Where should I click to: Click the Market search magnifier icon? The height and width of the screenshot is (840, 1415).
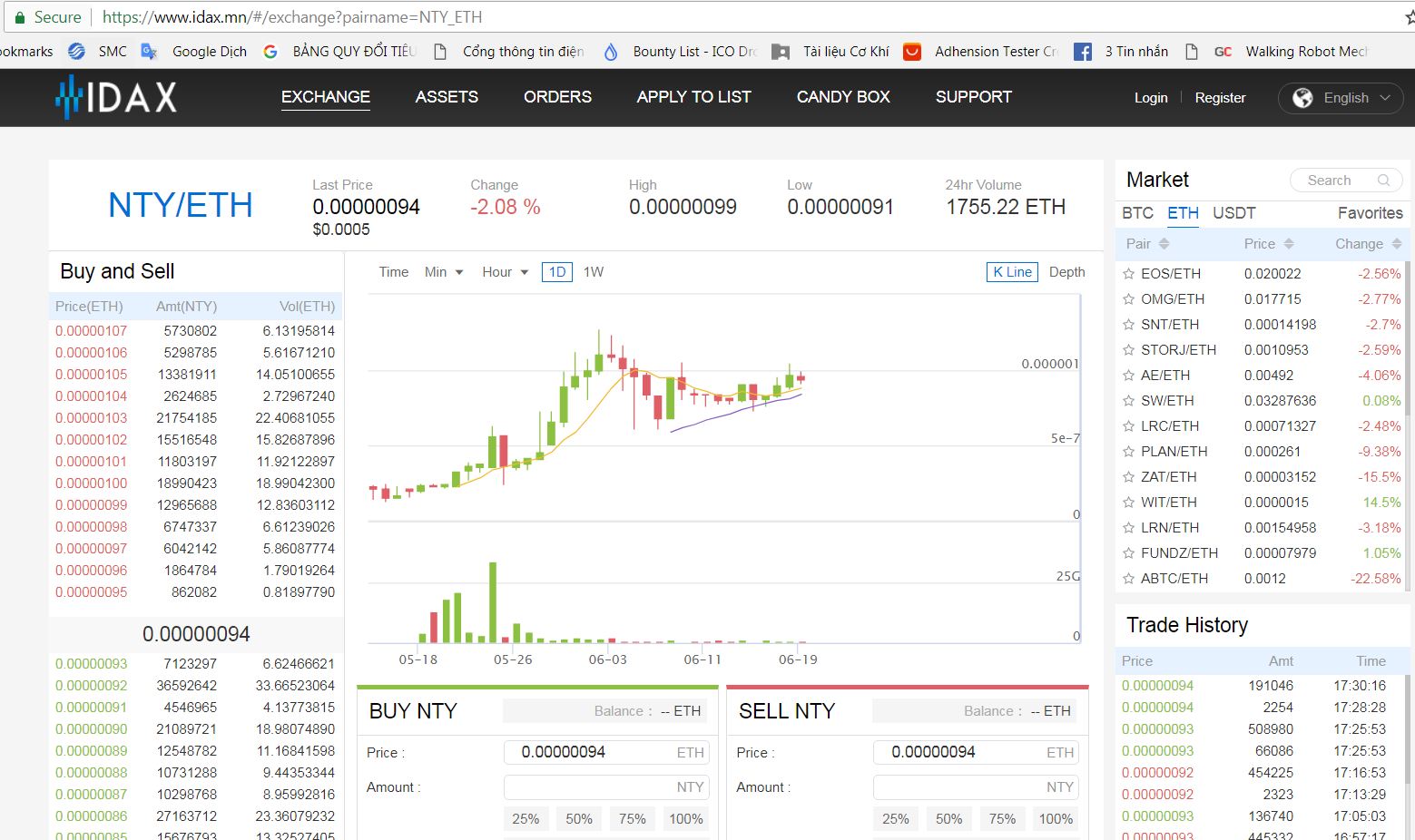(x=1383, y=181)
